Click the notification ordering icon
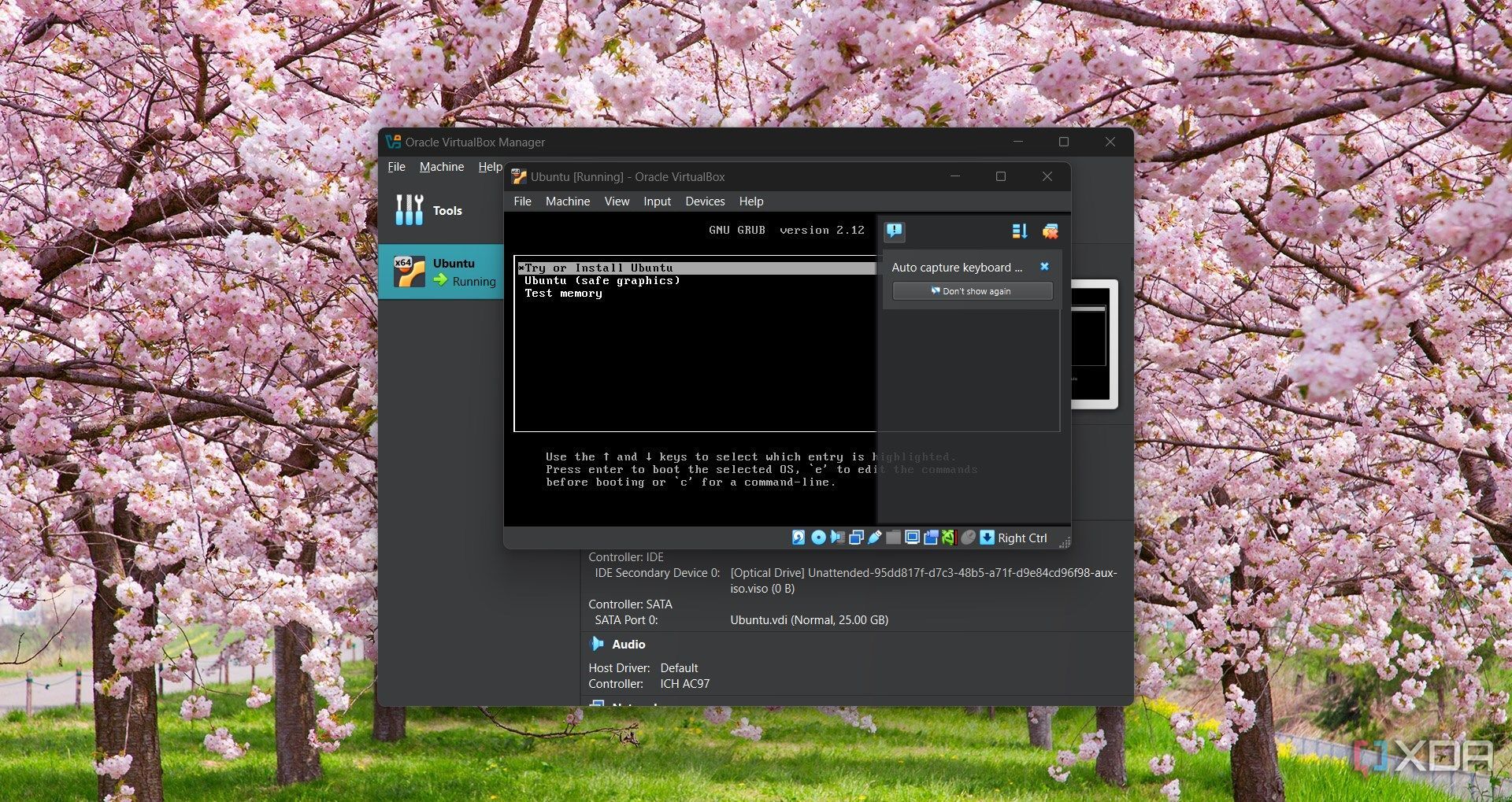Viewport: 1512px width, 802px height. (x=1019, y=231)
